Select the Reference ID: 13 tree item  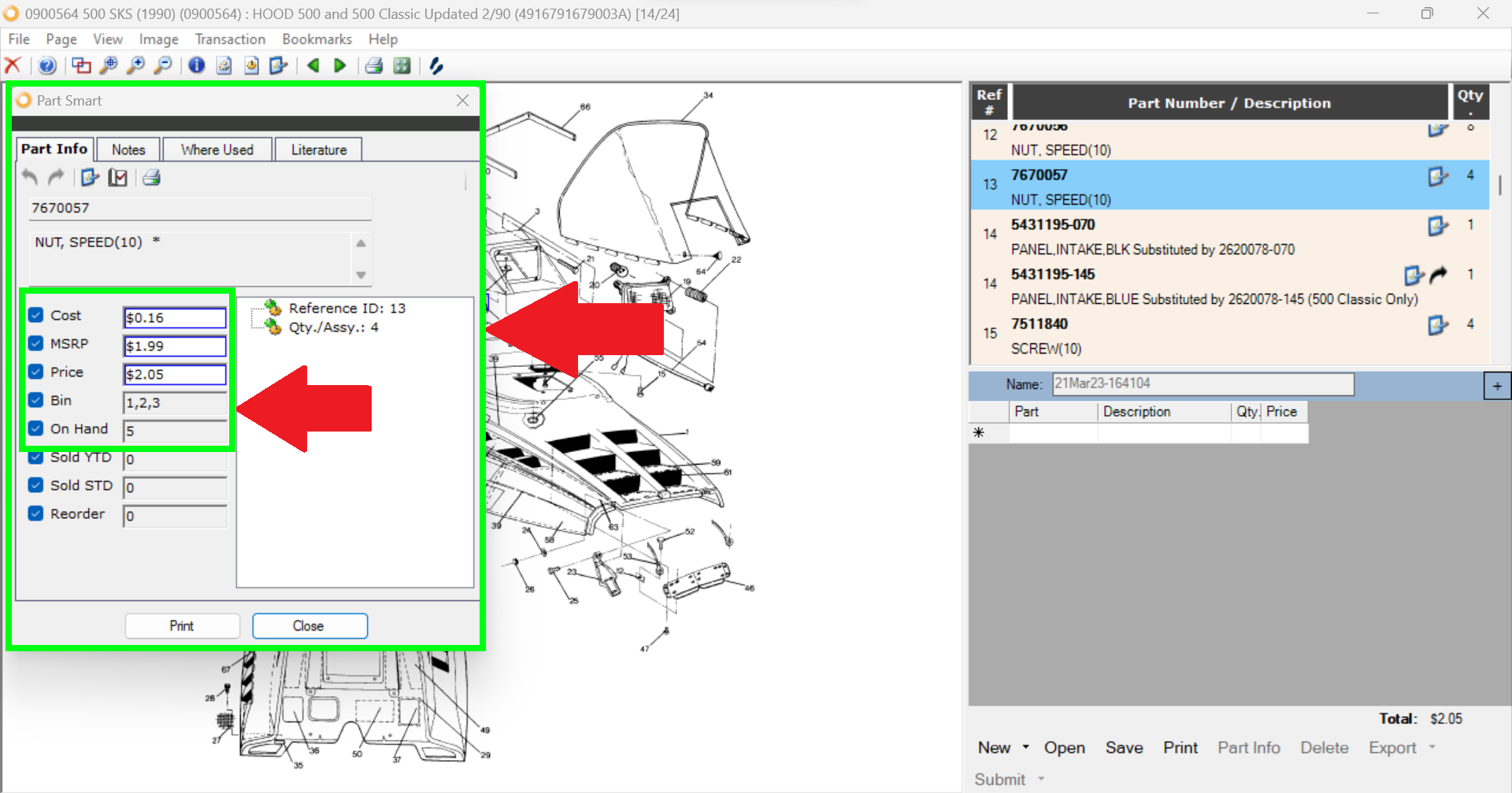click(x=346, y=309)
